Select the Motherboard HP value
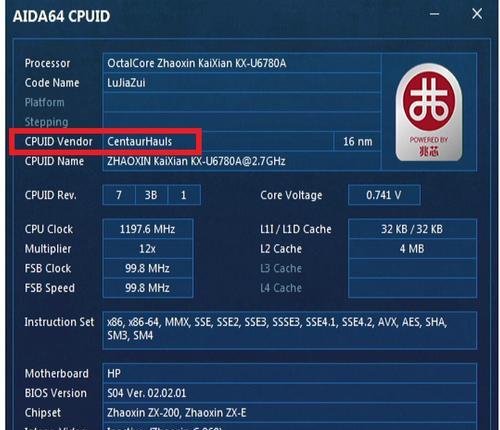The image size is (500, 430). [290, 373]
